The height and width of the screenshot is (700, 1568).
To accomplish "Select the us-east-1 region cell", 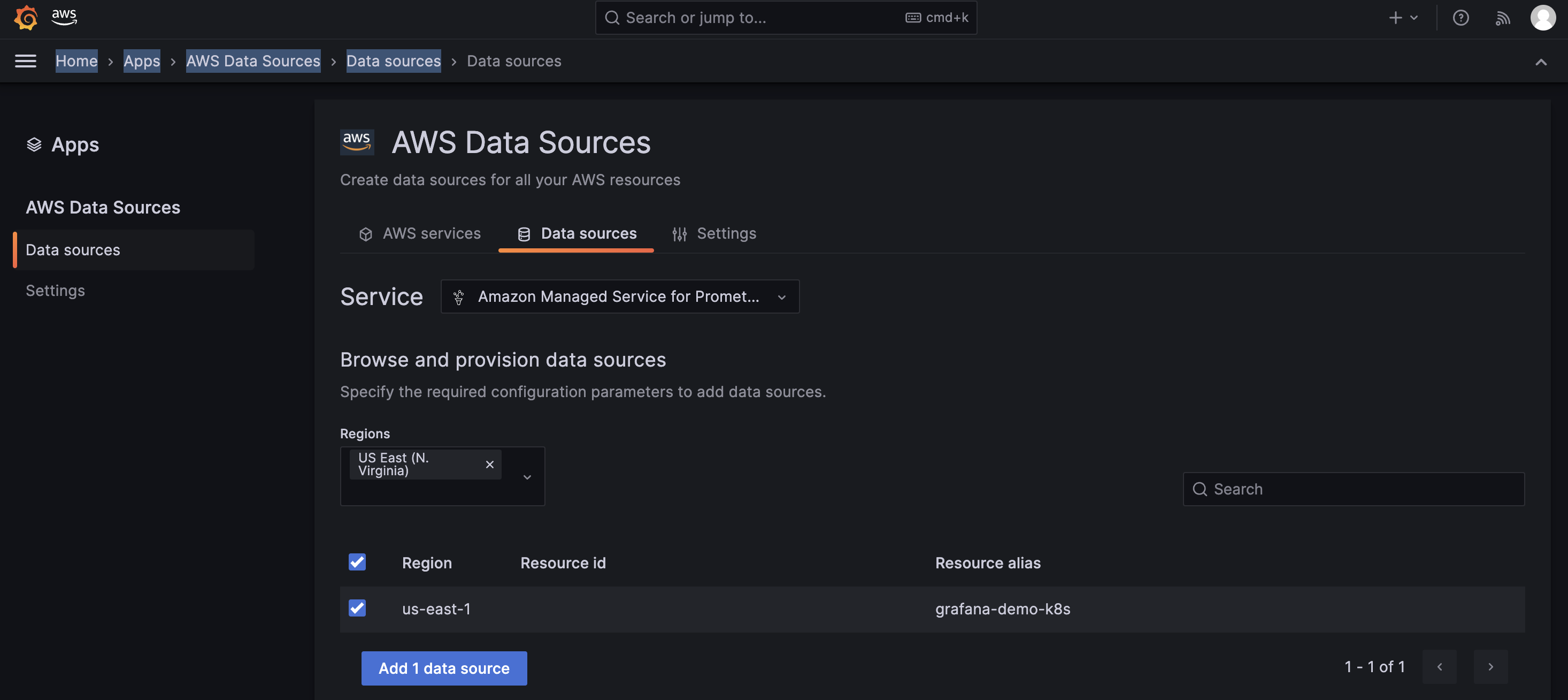I will pos(436,609).
